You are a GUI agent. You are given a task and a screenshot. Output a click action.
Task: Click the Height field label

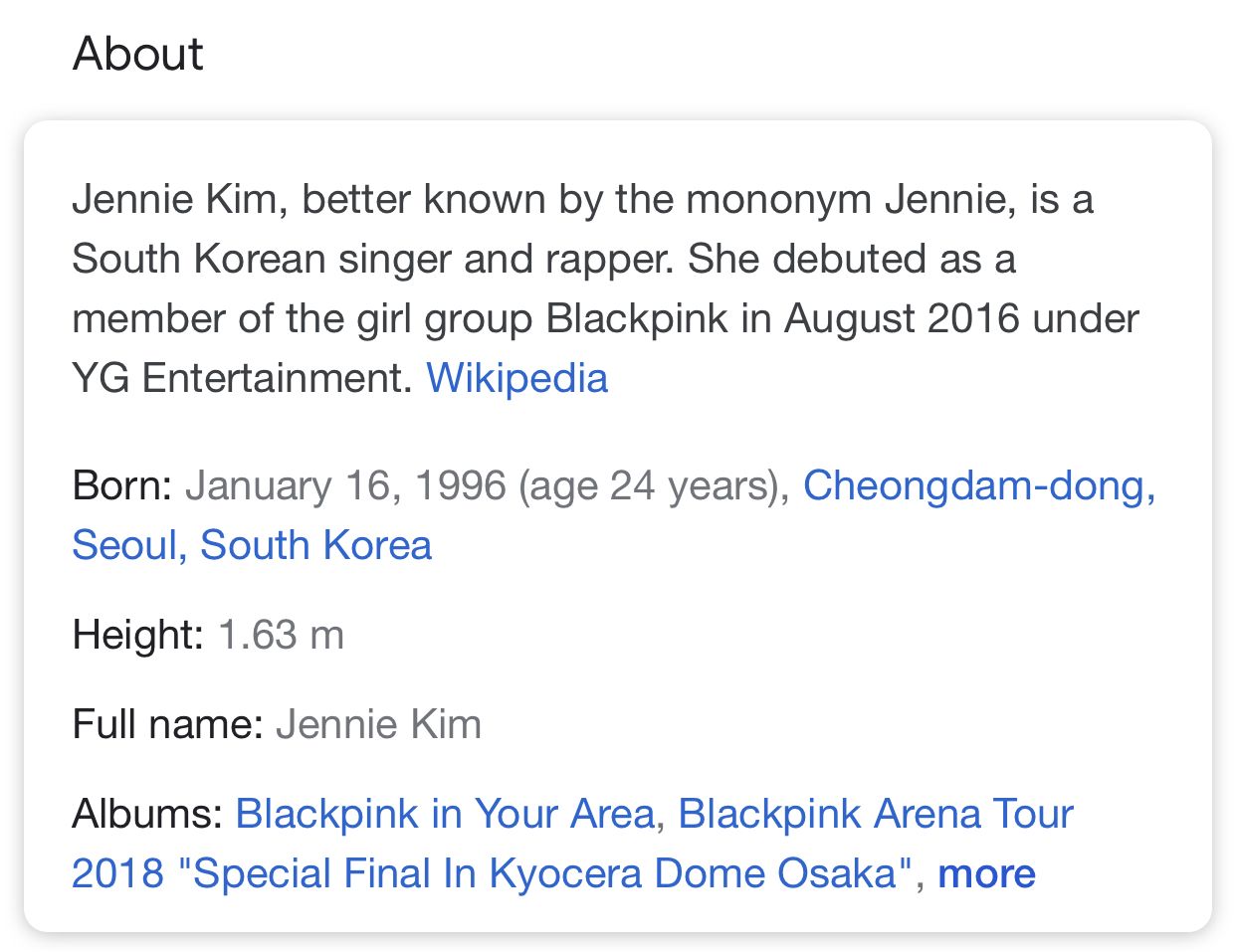coord(138,635)
